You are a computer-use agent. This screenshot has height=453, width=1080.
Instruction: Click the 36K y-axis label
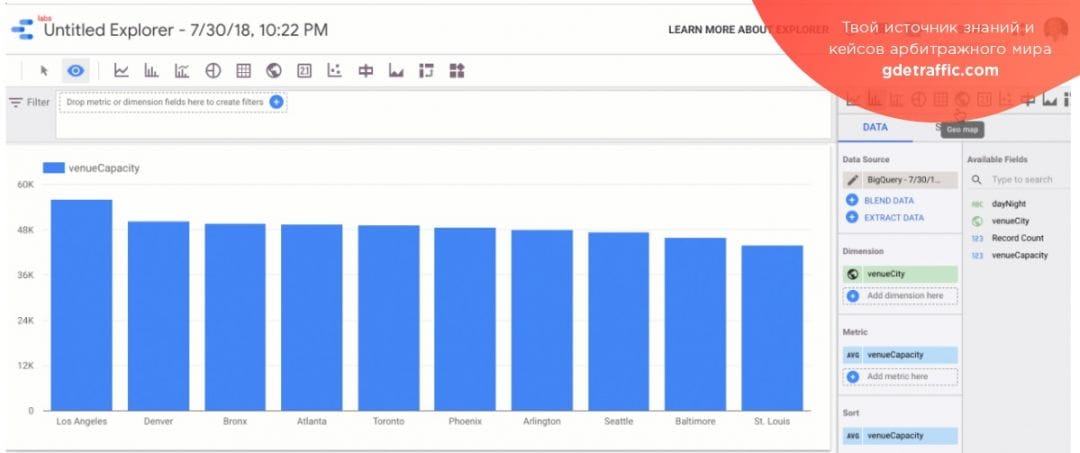[x=25, y=275]
